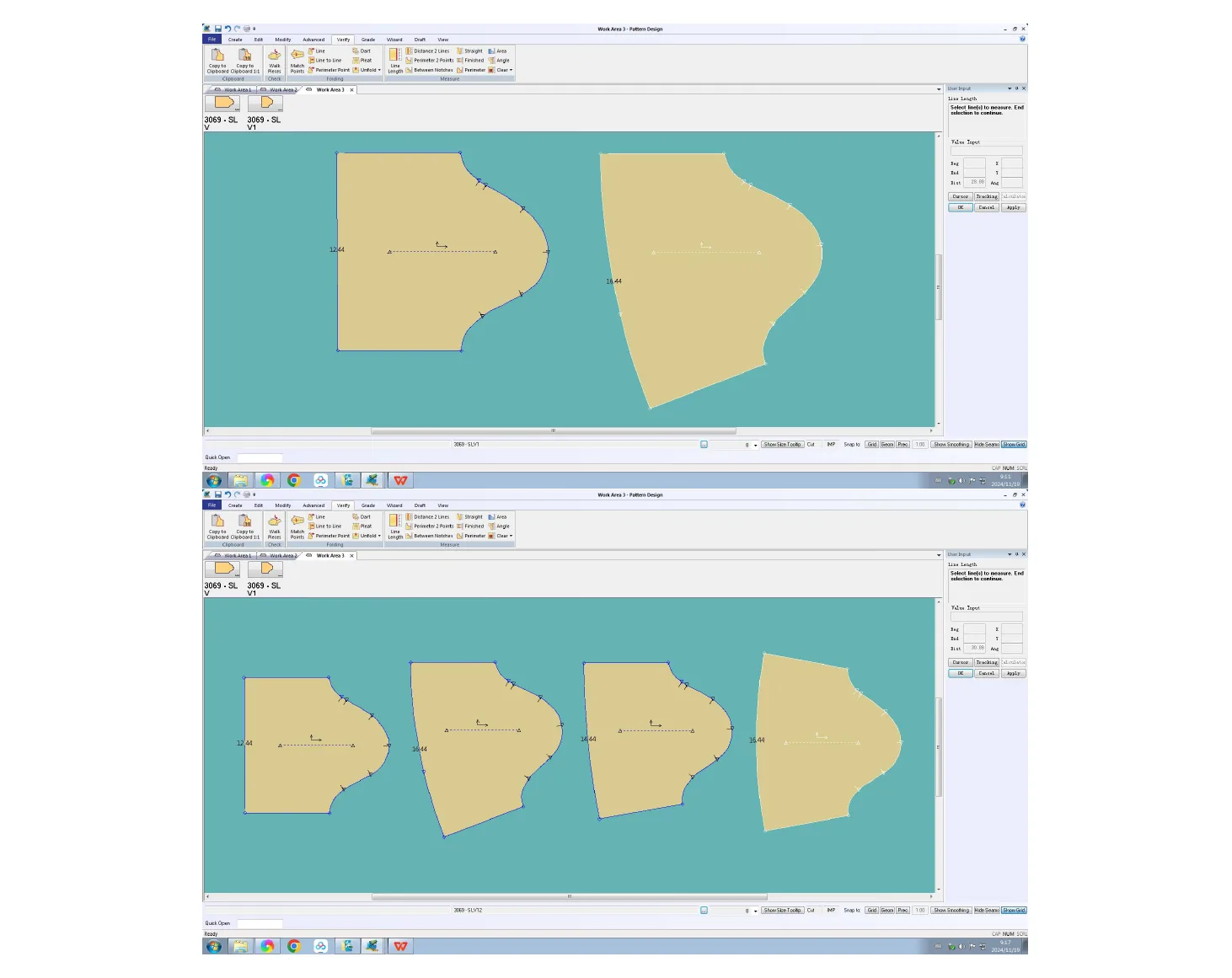The image size is (1232, 978).
Task: Select Between Notches tool in upper window
Action: coord(430,70)
